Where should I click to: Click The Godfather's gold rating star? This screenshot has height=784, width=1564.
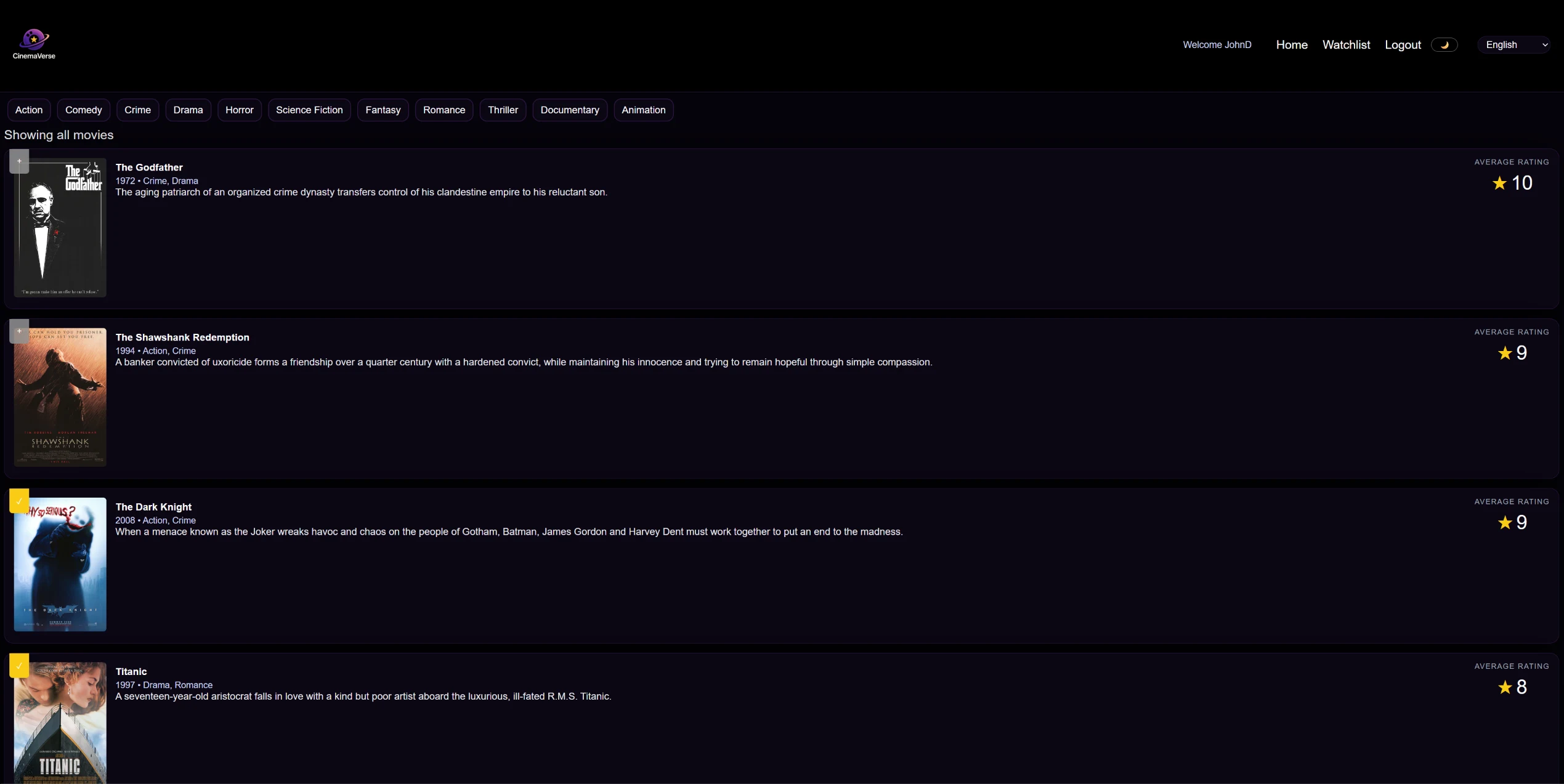[1499, 183]
